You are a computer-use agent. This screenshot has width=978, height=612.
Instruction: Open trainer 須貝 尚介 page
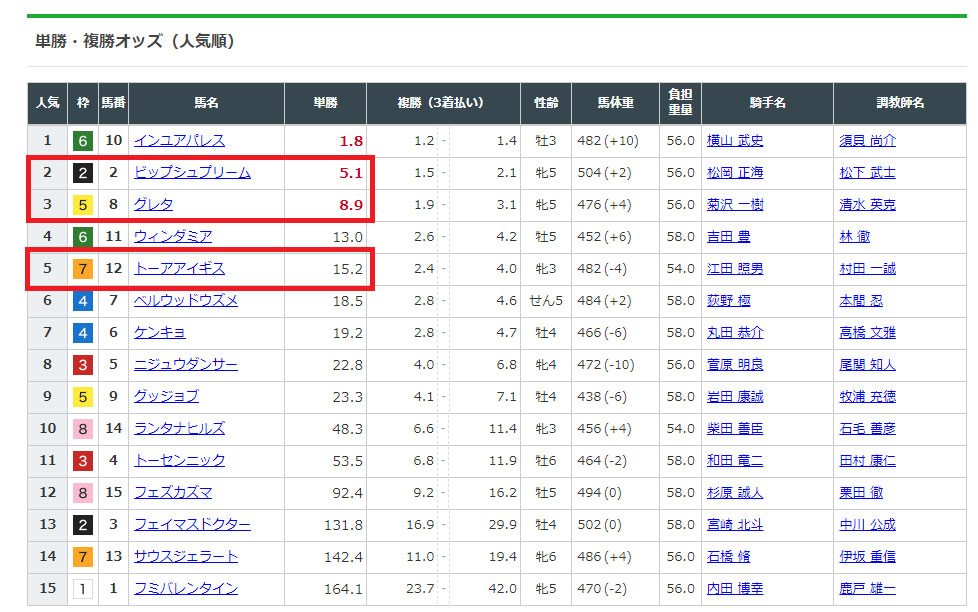pyautogui.click(x=867, y=141)
